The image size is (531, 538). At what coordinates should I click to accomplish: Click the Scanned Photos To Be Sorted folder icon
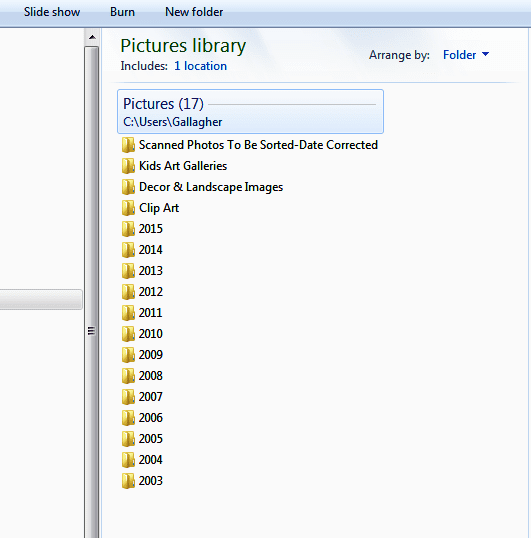(128, 145)
